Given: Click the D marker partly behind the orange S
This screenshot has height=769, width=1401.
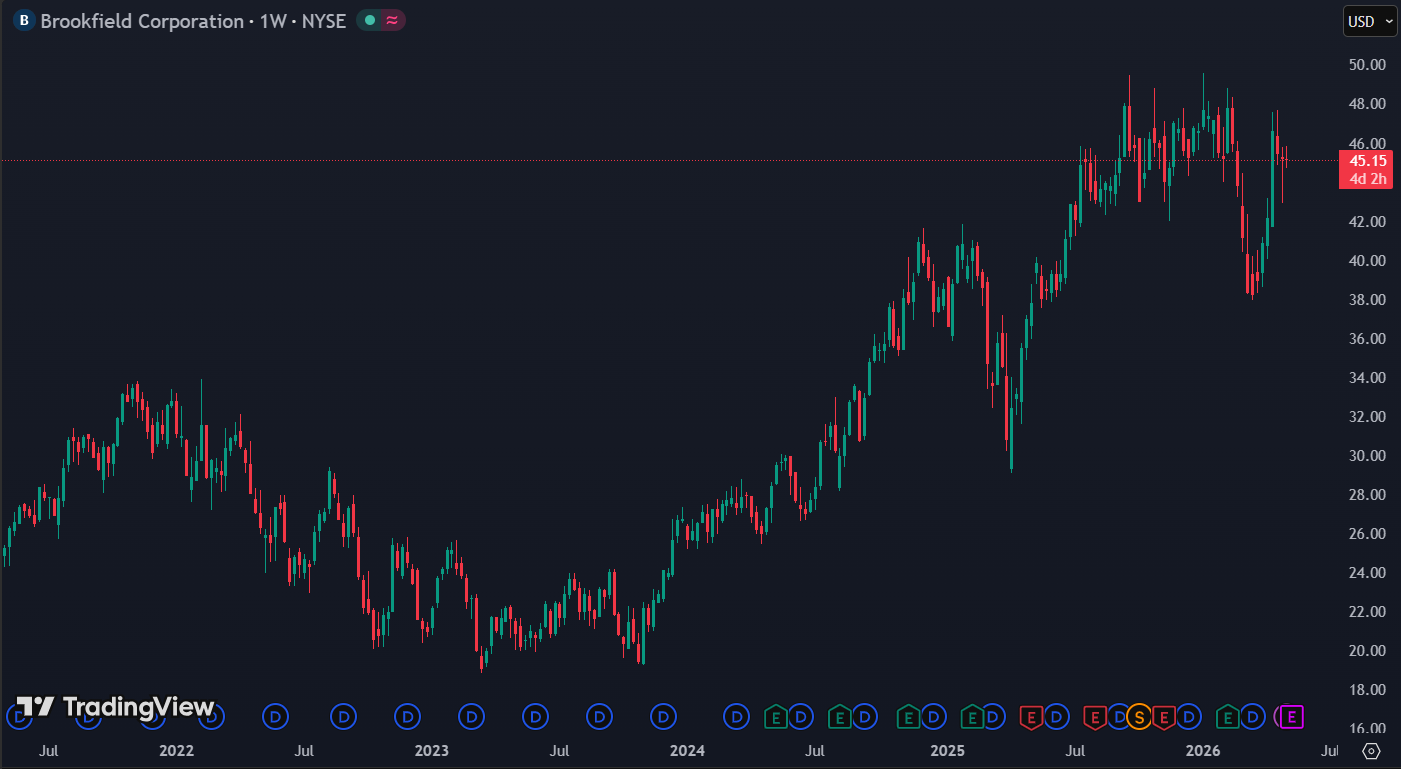Looking at the screenshot, I should point(1120,716).
